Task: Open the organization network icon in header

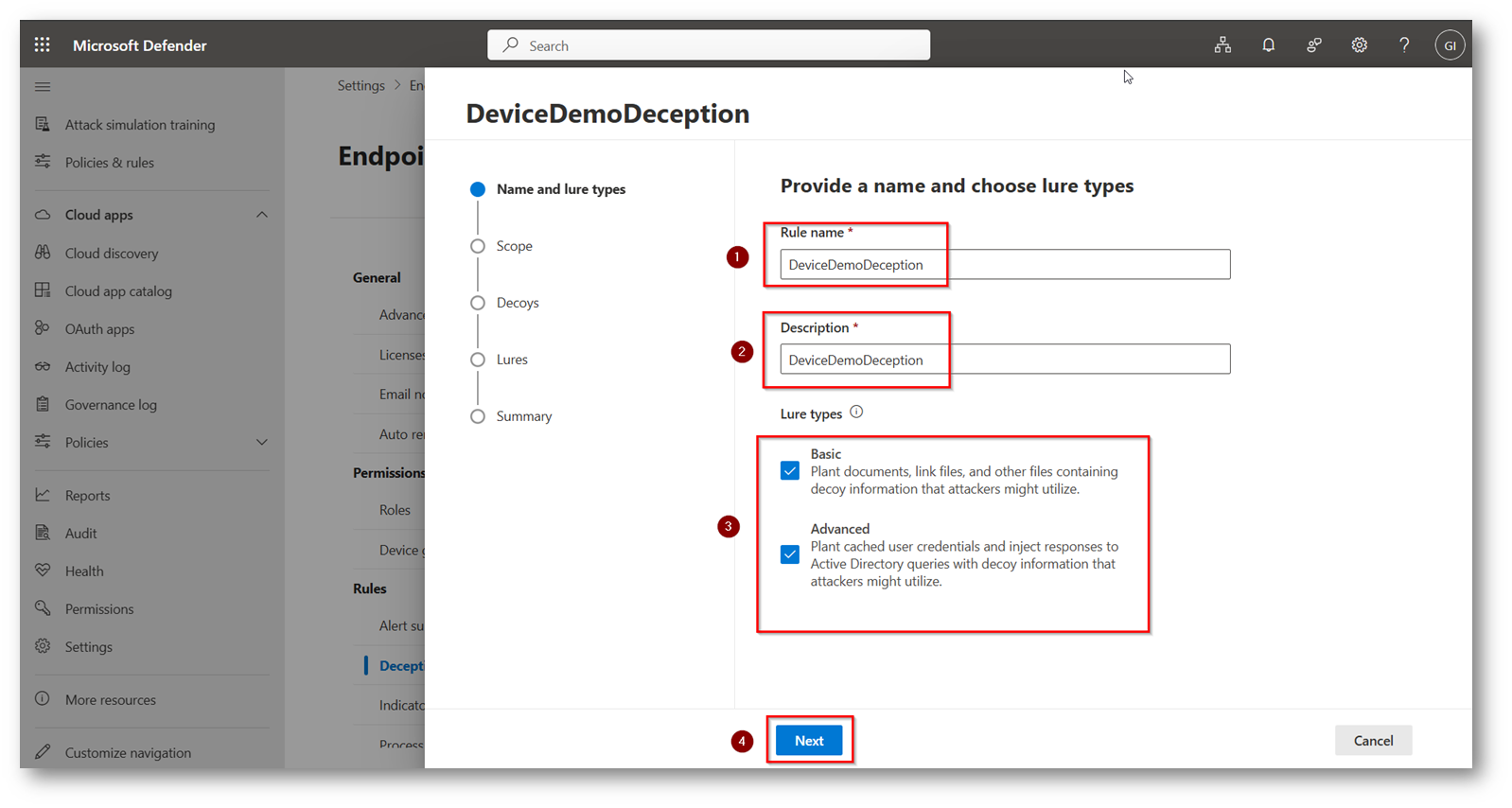Action: point(1222,44)
